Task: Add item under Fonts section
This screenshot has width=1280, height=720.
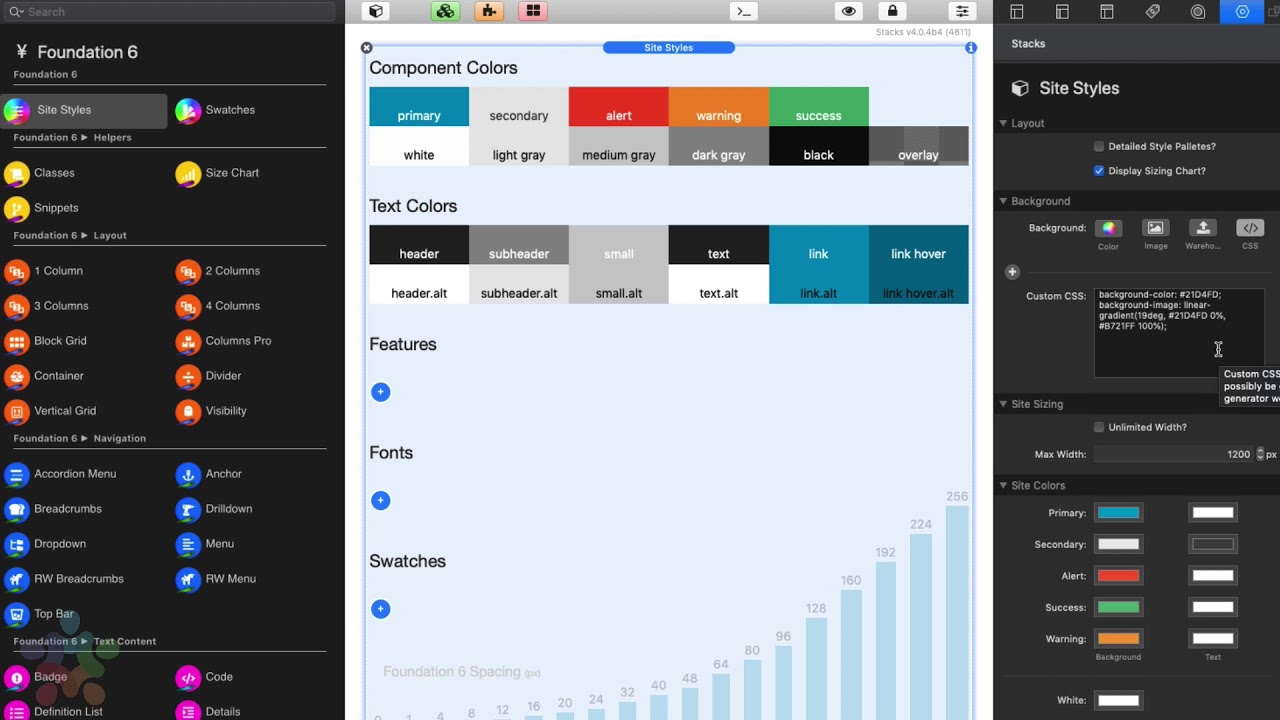Action: pos(380,500)
